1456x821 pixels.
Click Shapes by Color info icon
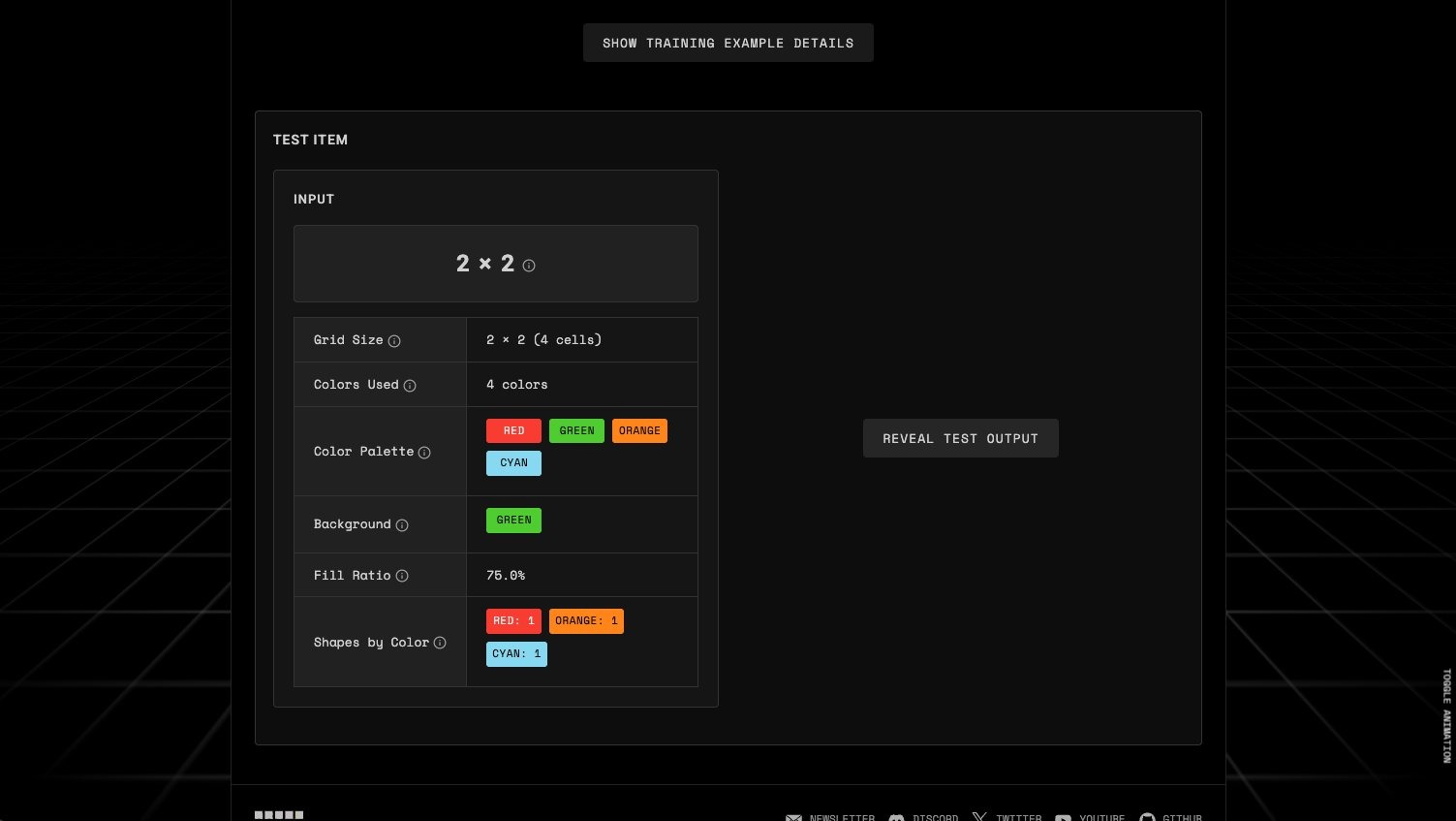tap(440, 643)
